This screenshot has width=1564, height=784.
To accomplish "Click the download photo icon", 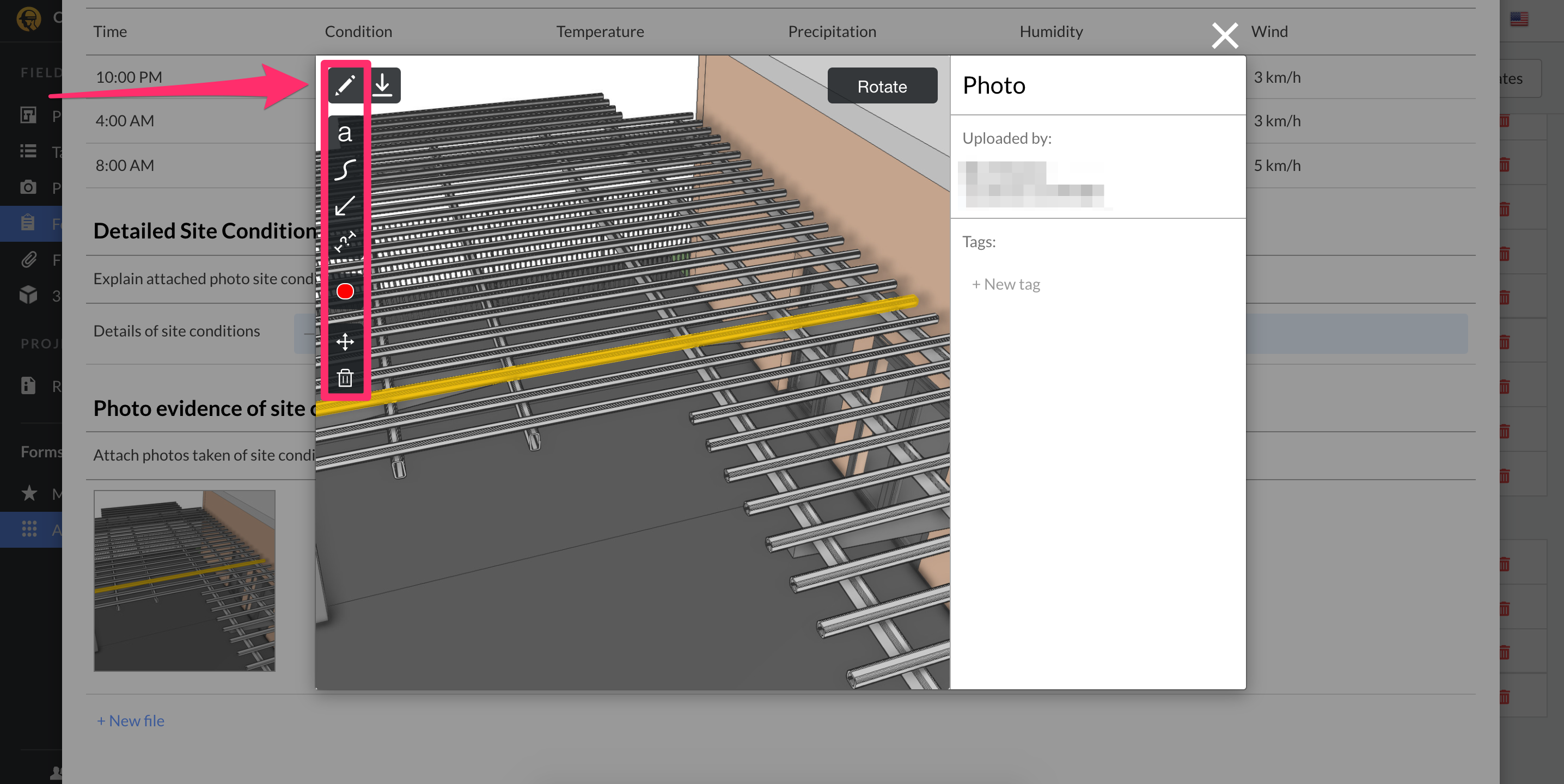I will point(382,84).
